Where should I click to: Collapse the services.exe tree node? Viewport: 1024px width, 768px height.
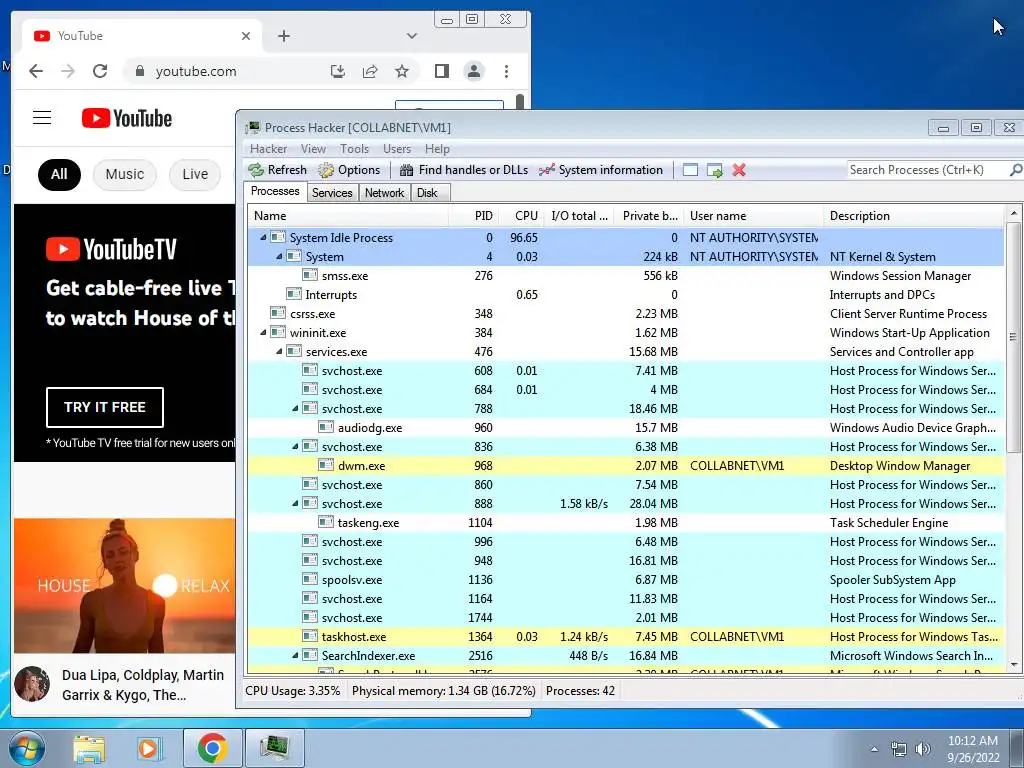click(x=279, y=351)
